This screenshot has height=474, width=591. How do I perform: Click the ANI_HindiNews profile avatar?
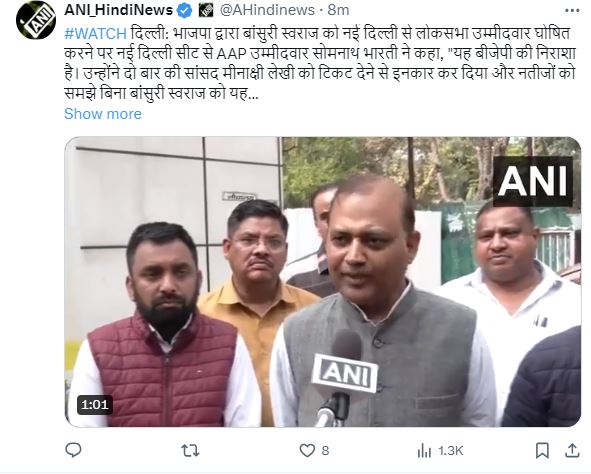pos(36,19)
